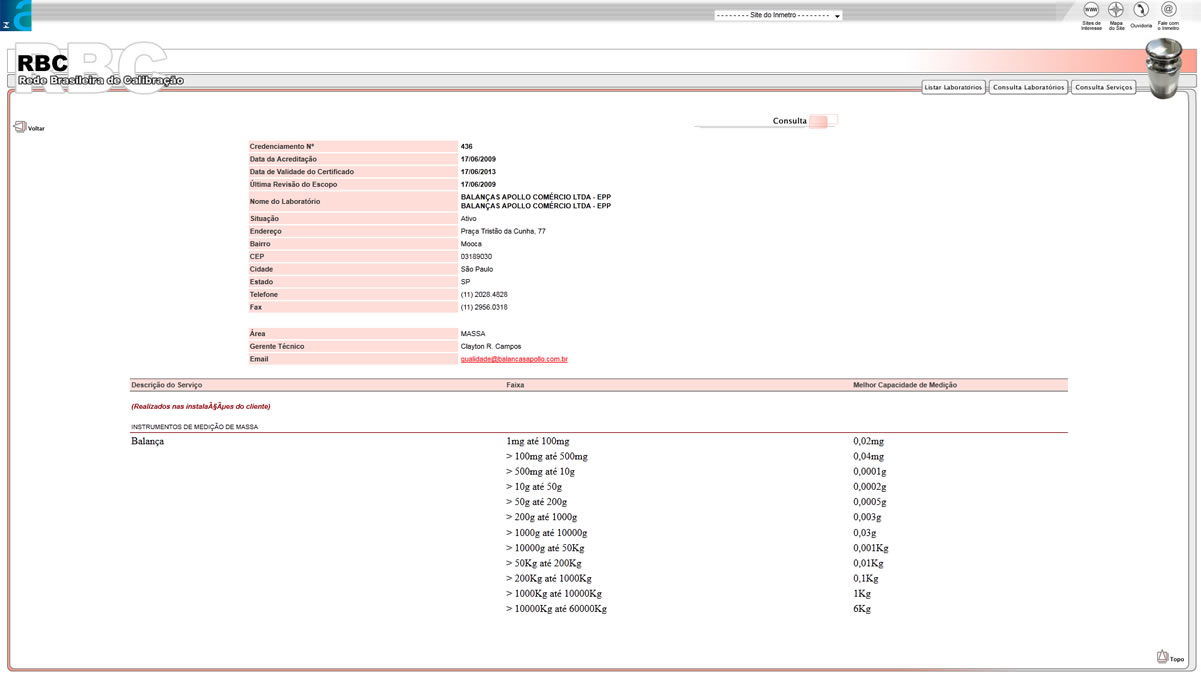Screen dimensions: 1201x676
Task: Click the Topo text link
Action: (1177, 660)
